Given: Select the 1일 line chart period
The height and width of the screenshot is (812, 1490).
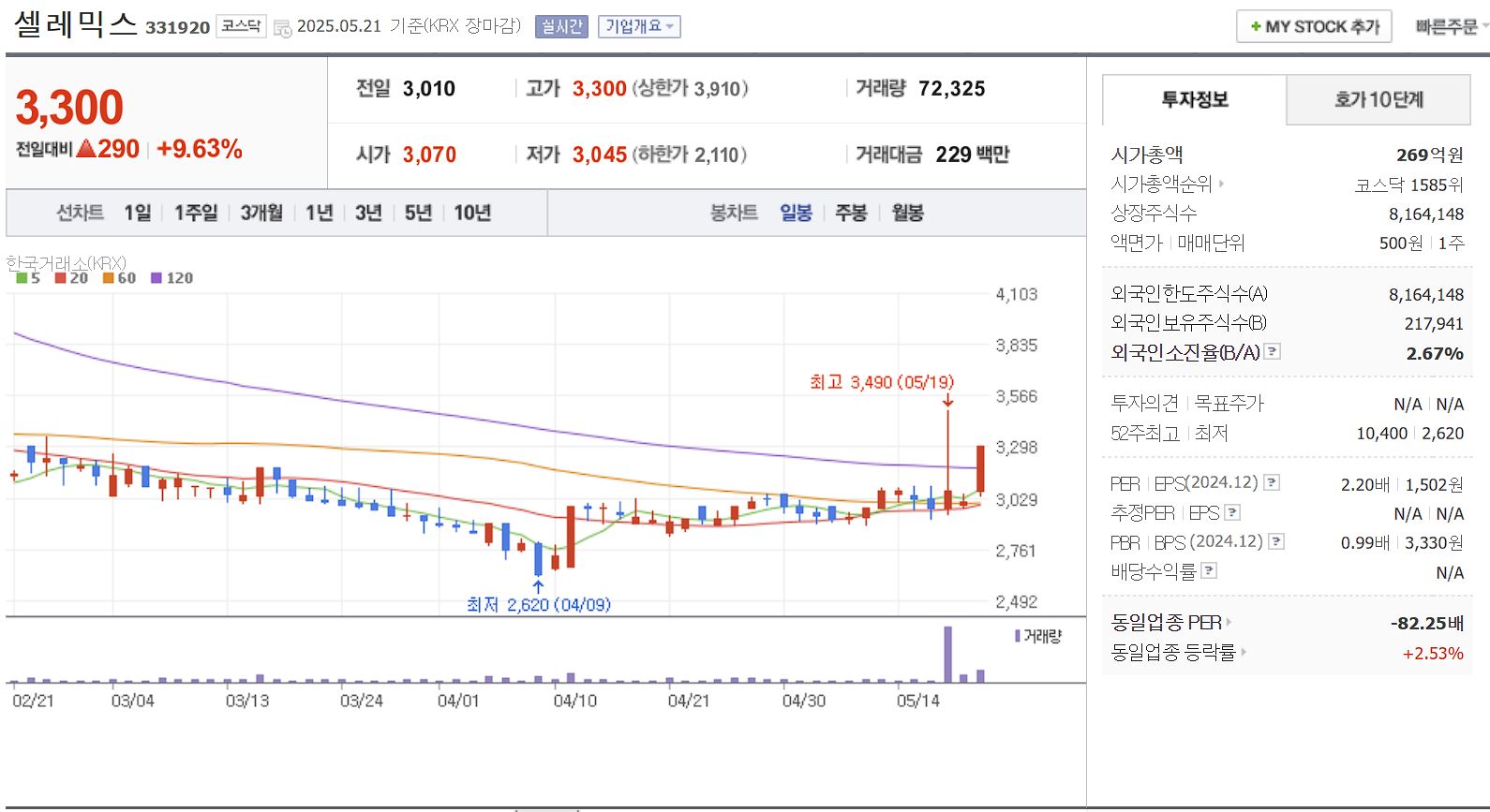Looking at the screenshot, I should [138, 213].
